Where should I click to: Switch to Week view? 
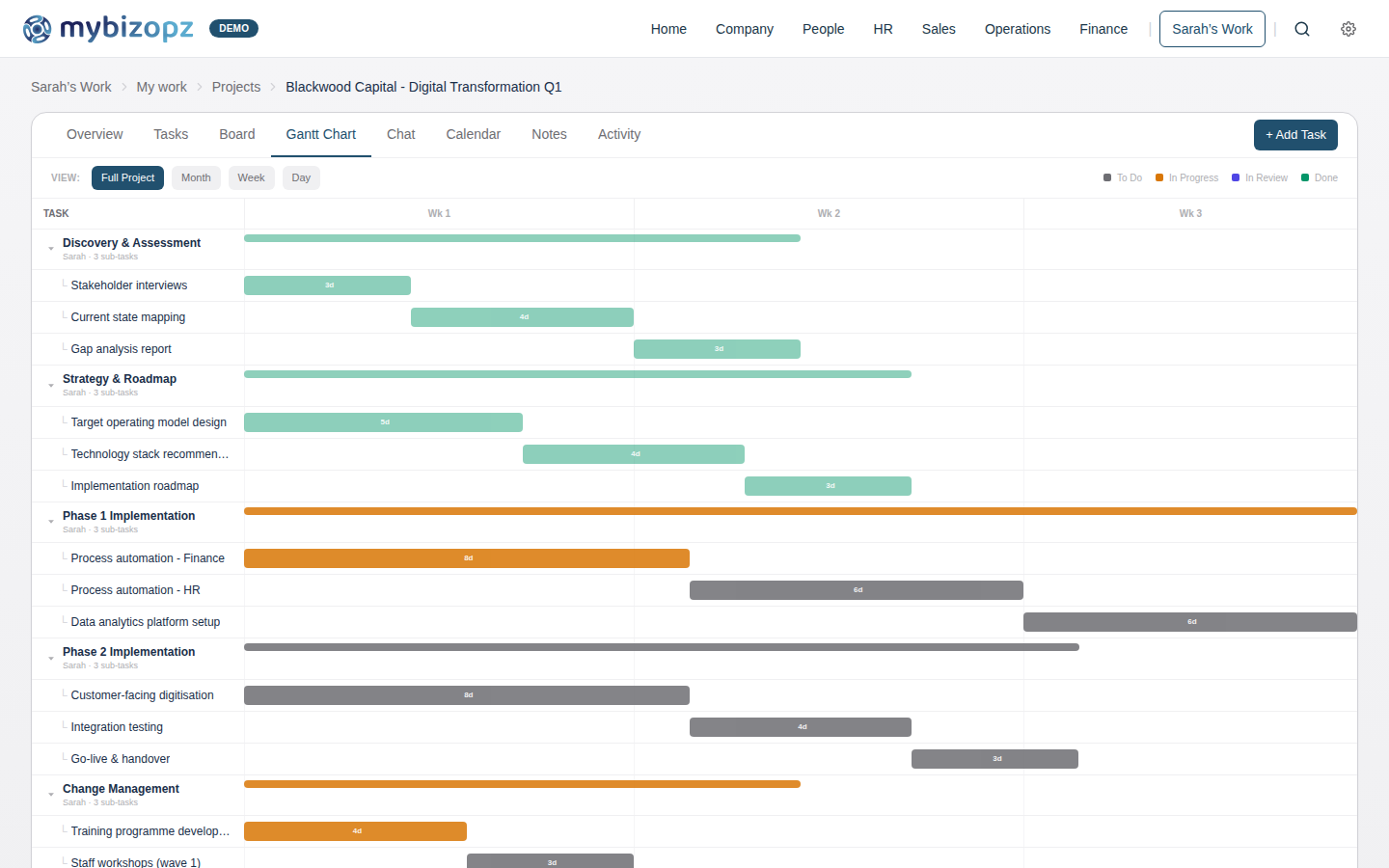pos(251,177)
